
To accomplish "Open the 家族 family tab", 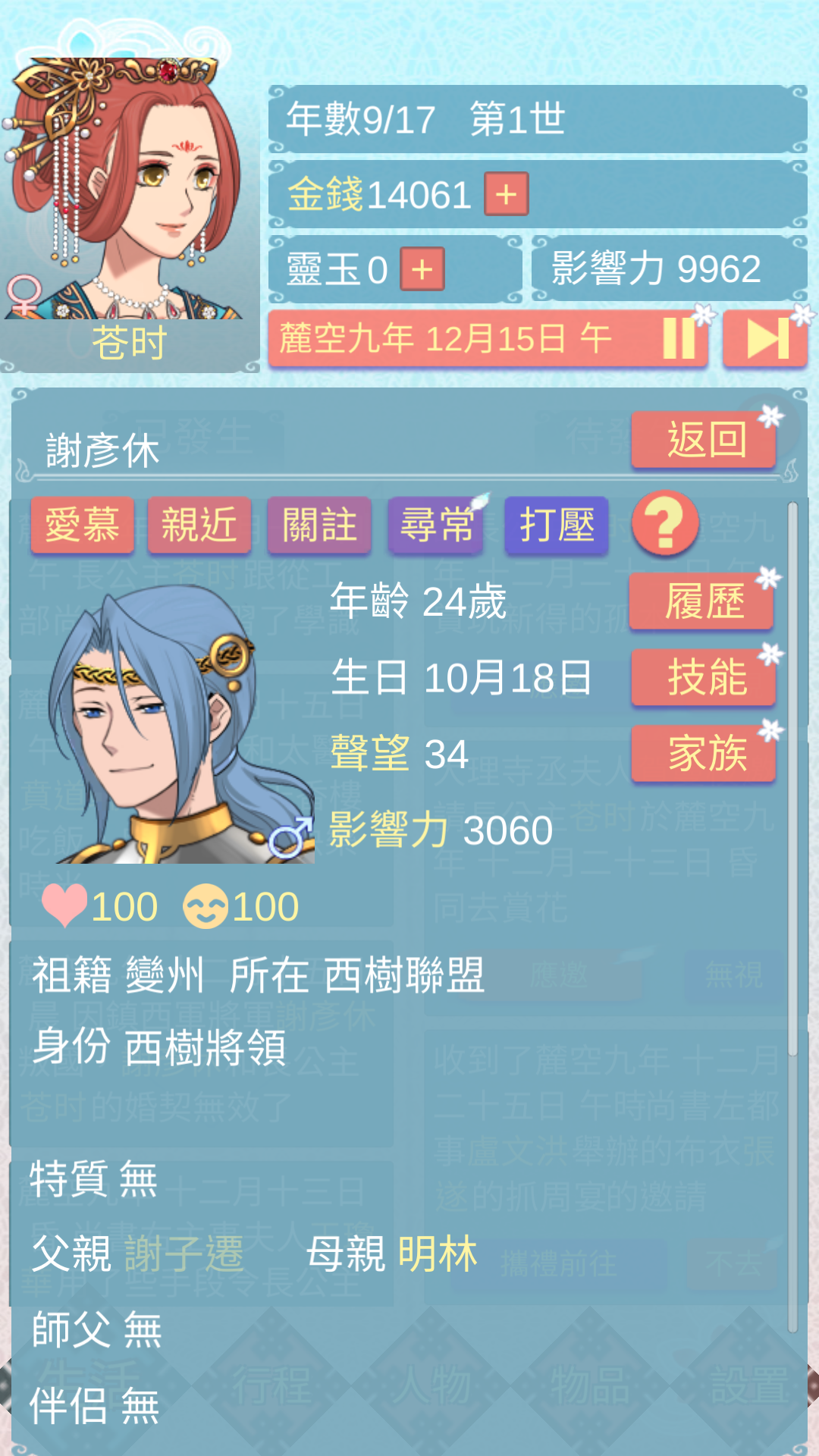I will pyautogui.click(x=704, y=753).
